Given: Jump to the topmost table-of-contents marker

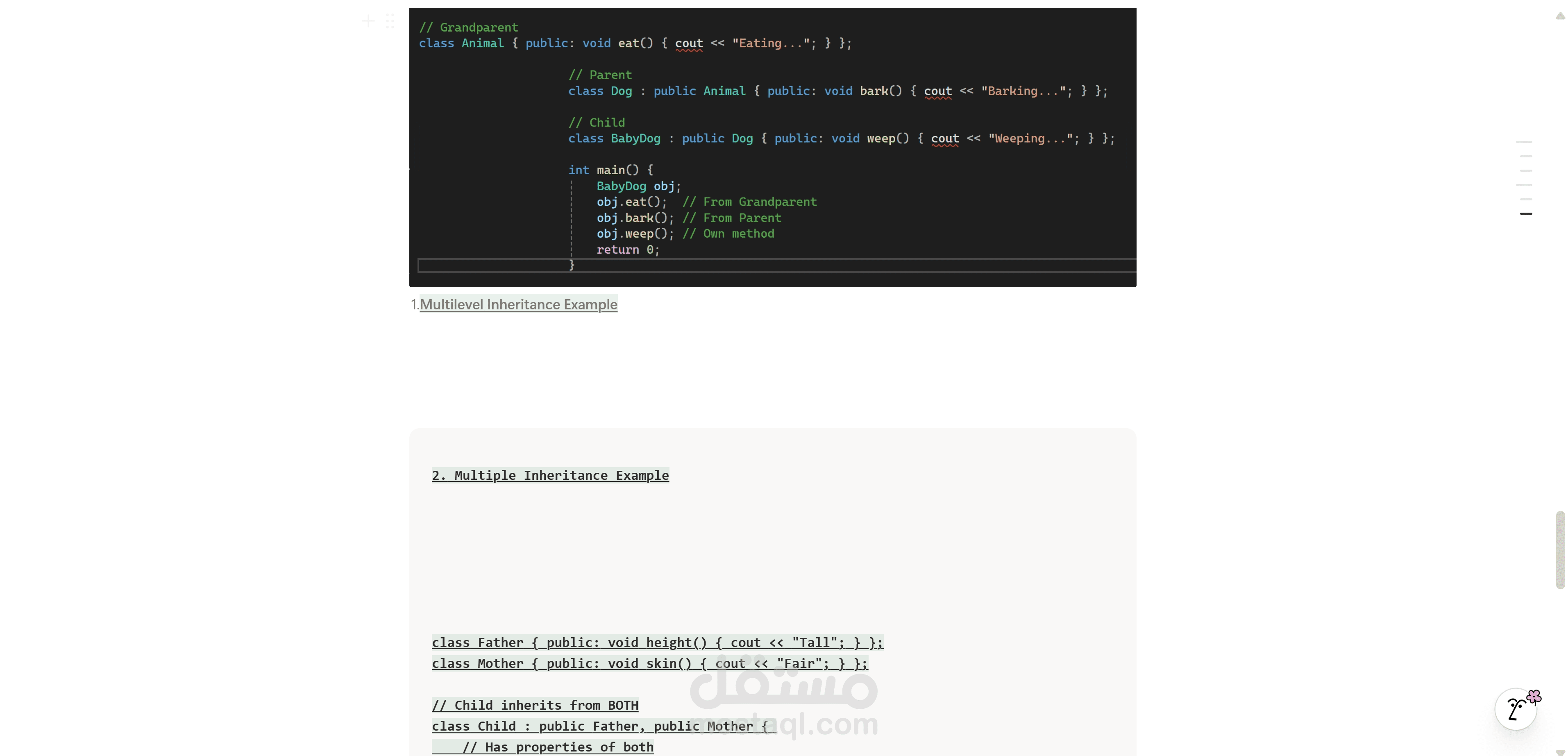Looking at the screenshot, I should (1524, 142).
